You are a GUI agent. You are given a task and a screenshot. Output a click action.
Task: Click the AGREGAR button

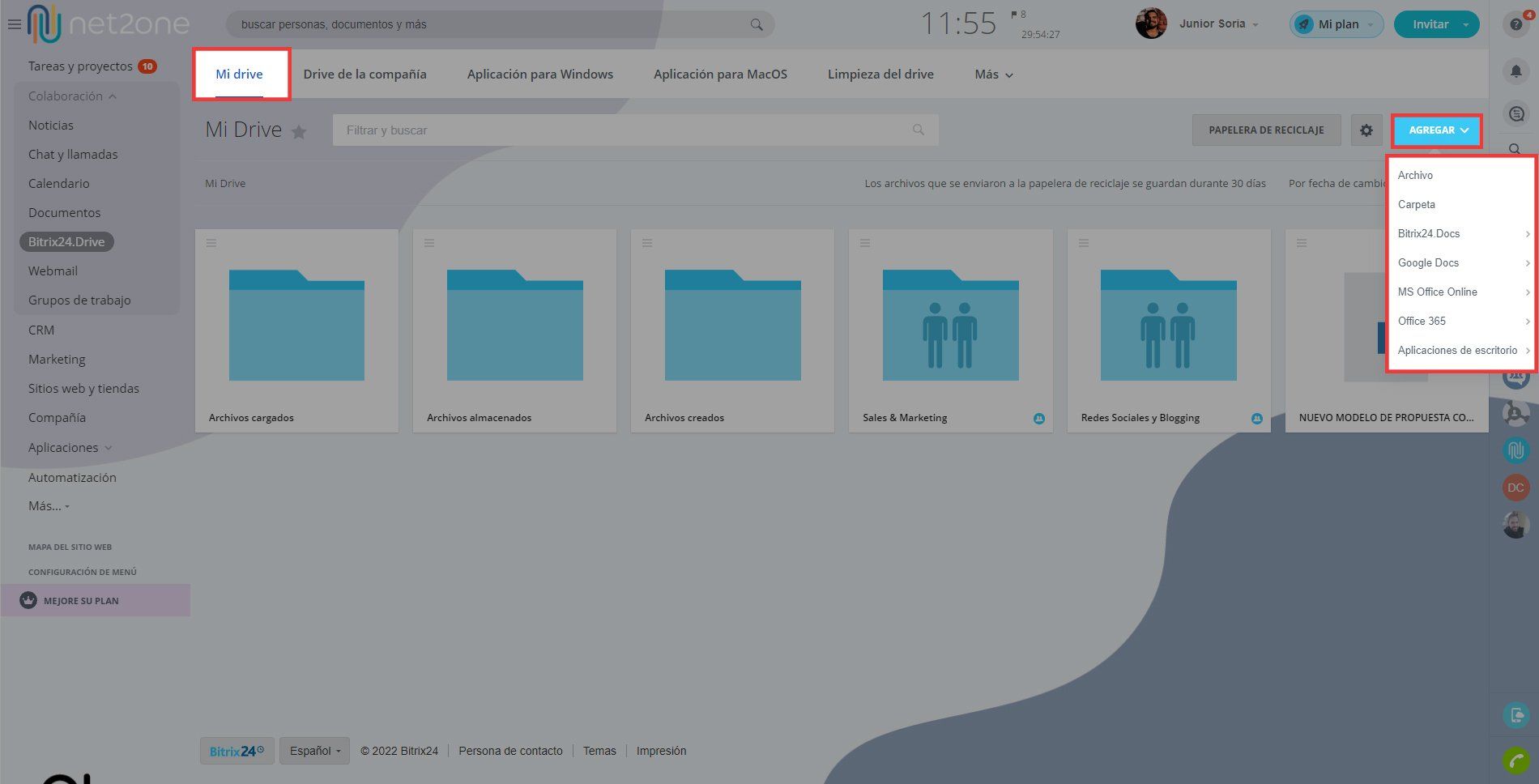pyautogui.click(x=1438, y=130)
